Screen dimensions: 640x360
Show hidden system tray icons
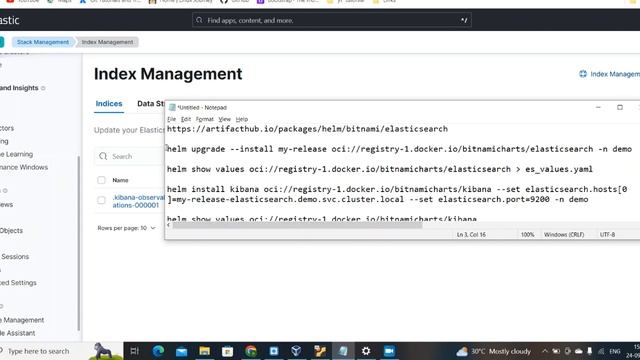544,351
